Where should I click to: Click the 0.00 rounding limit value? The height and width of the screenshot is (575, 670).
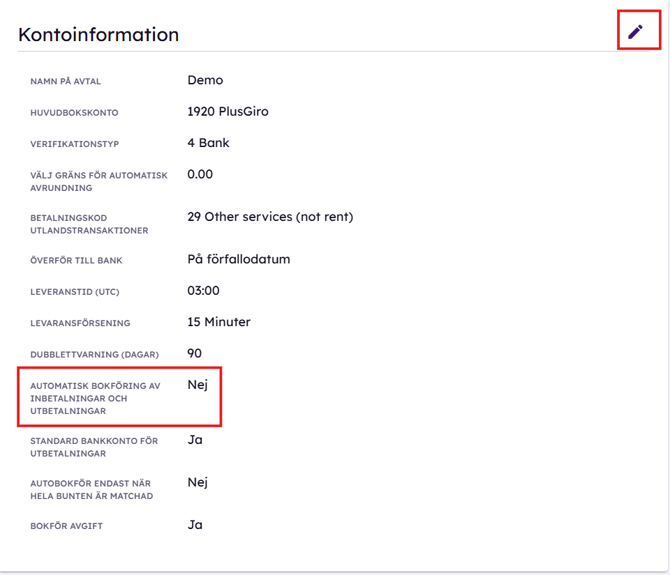200,174
